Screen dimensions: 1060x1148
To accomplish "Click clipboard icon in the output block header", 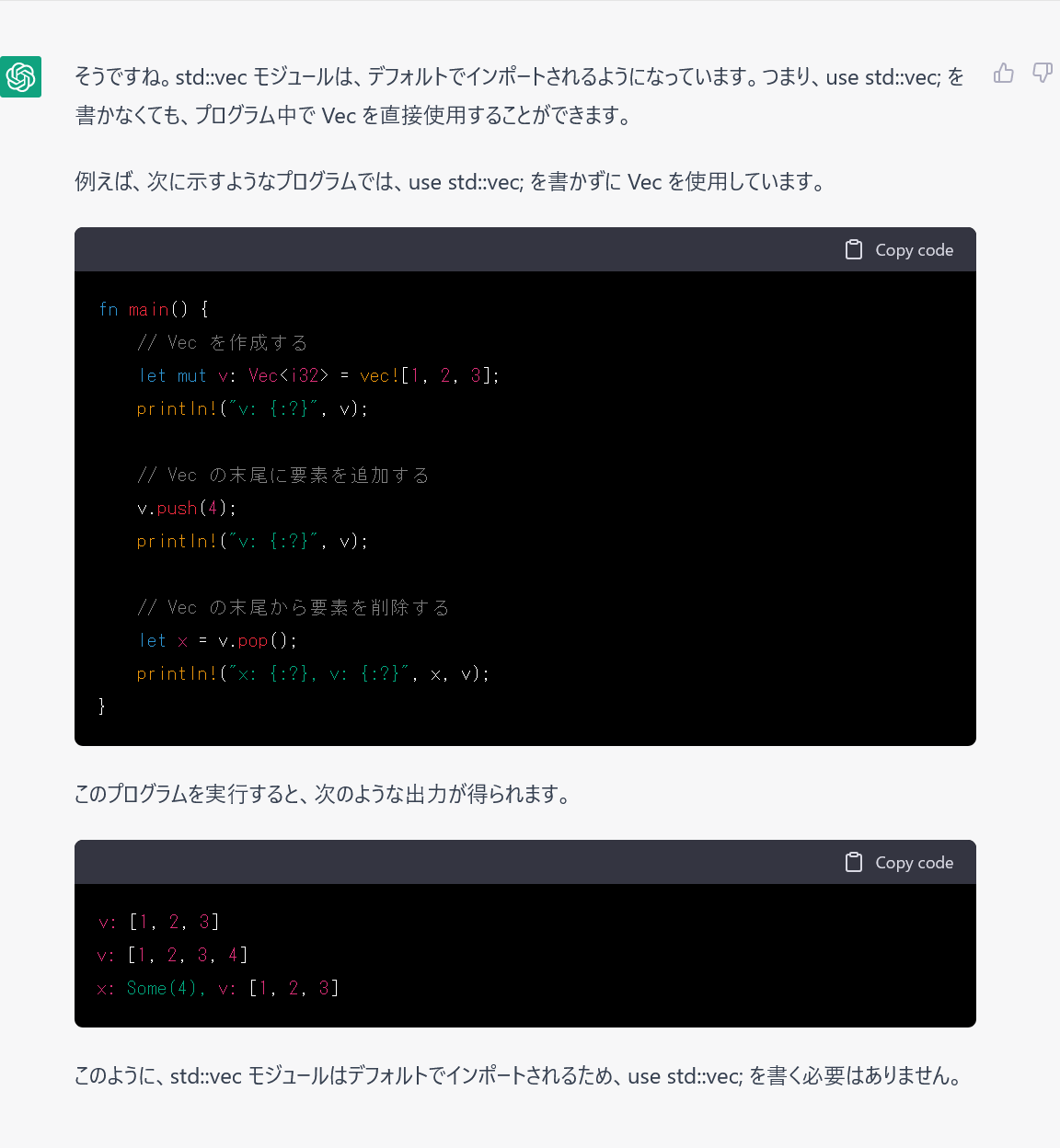I will pyautogui.click(x=854, y=863).
